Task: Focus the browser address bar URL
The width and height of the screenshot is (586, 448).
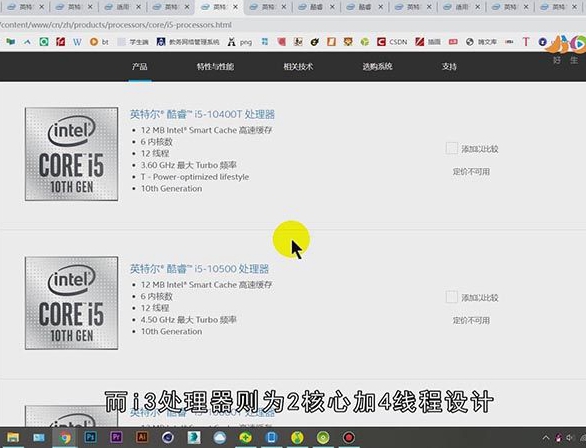Action: tap(116, 25)
